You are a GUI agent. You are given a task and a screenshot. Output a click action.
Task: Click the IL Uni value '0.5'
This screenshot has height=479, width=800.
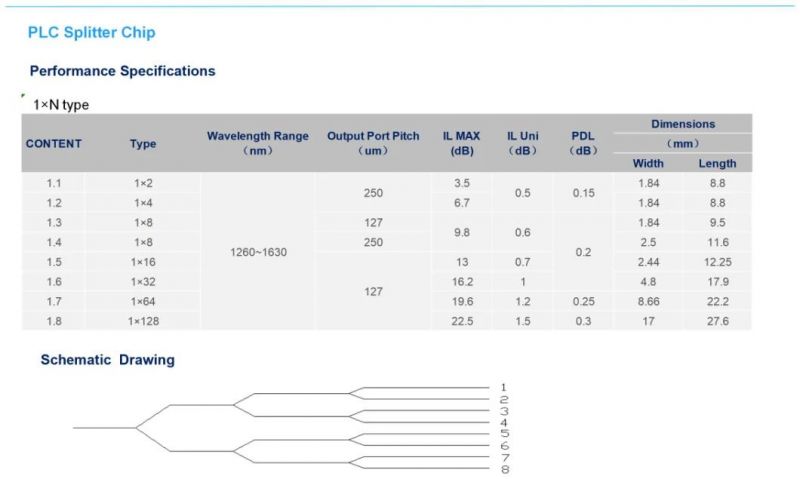tap(522, 193)
